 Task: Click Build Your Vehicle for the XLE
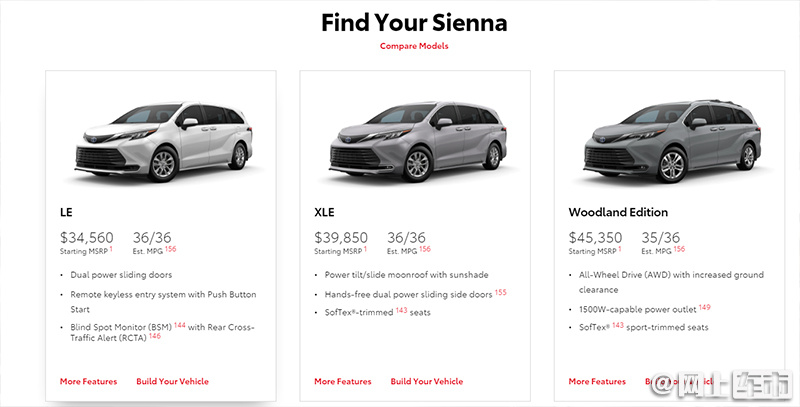tap(427, 381)
